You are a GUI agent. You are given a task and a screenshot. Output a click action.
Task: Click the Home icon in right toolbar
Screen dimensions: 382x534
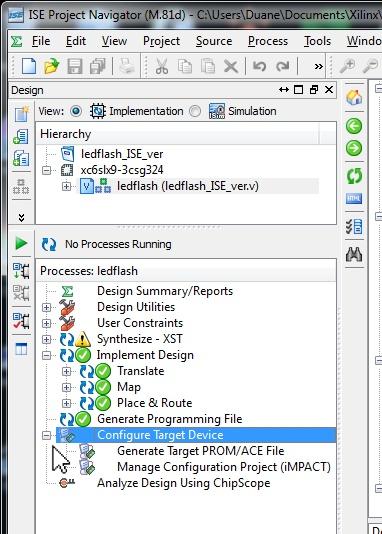tap(354, 97)
